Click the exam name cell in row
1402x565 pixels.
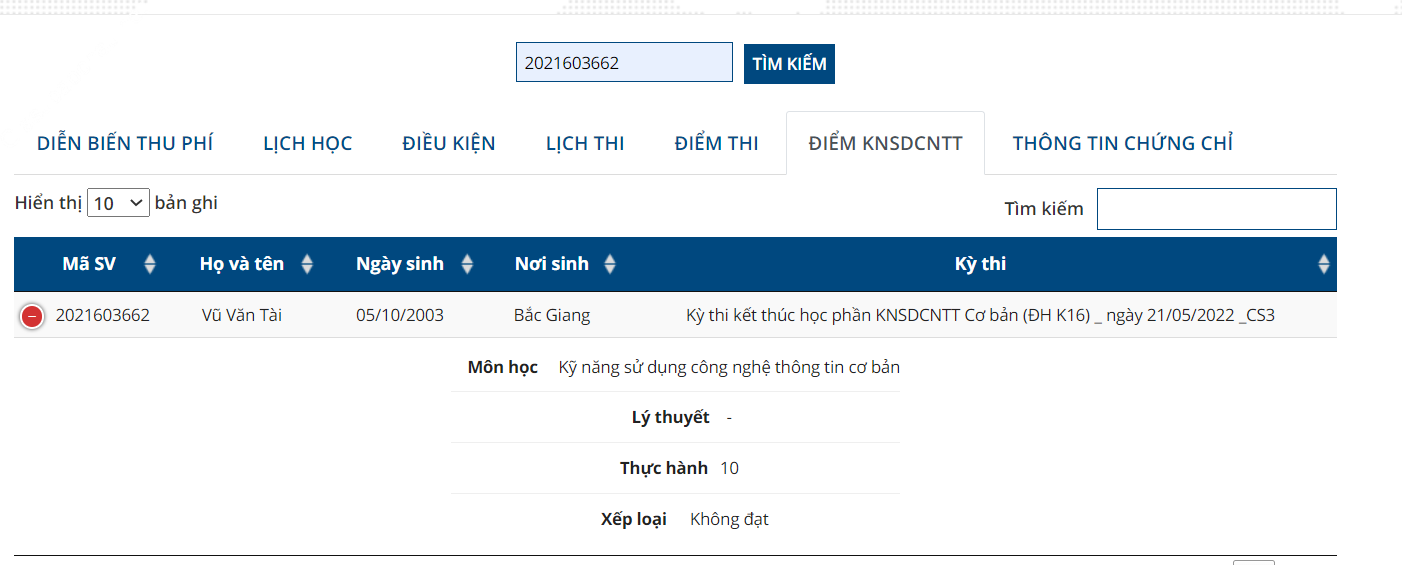pos(980,316)
